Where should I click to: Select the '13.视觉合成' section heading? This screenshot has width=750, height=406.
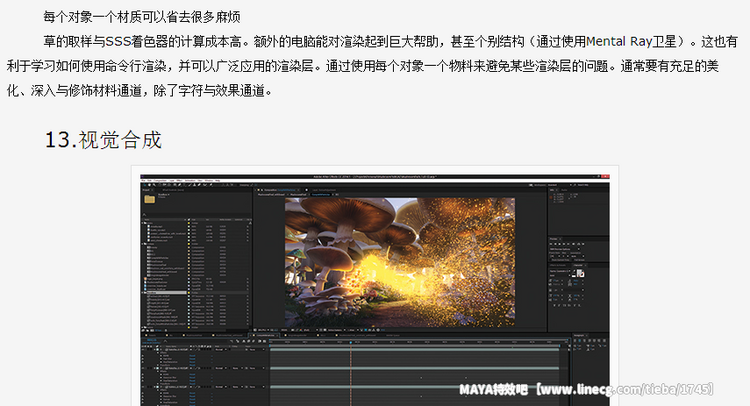pos(103,140)
